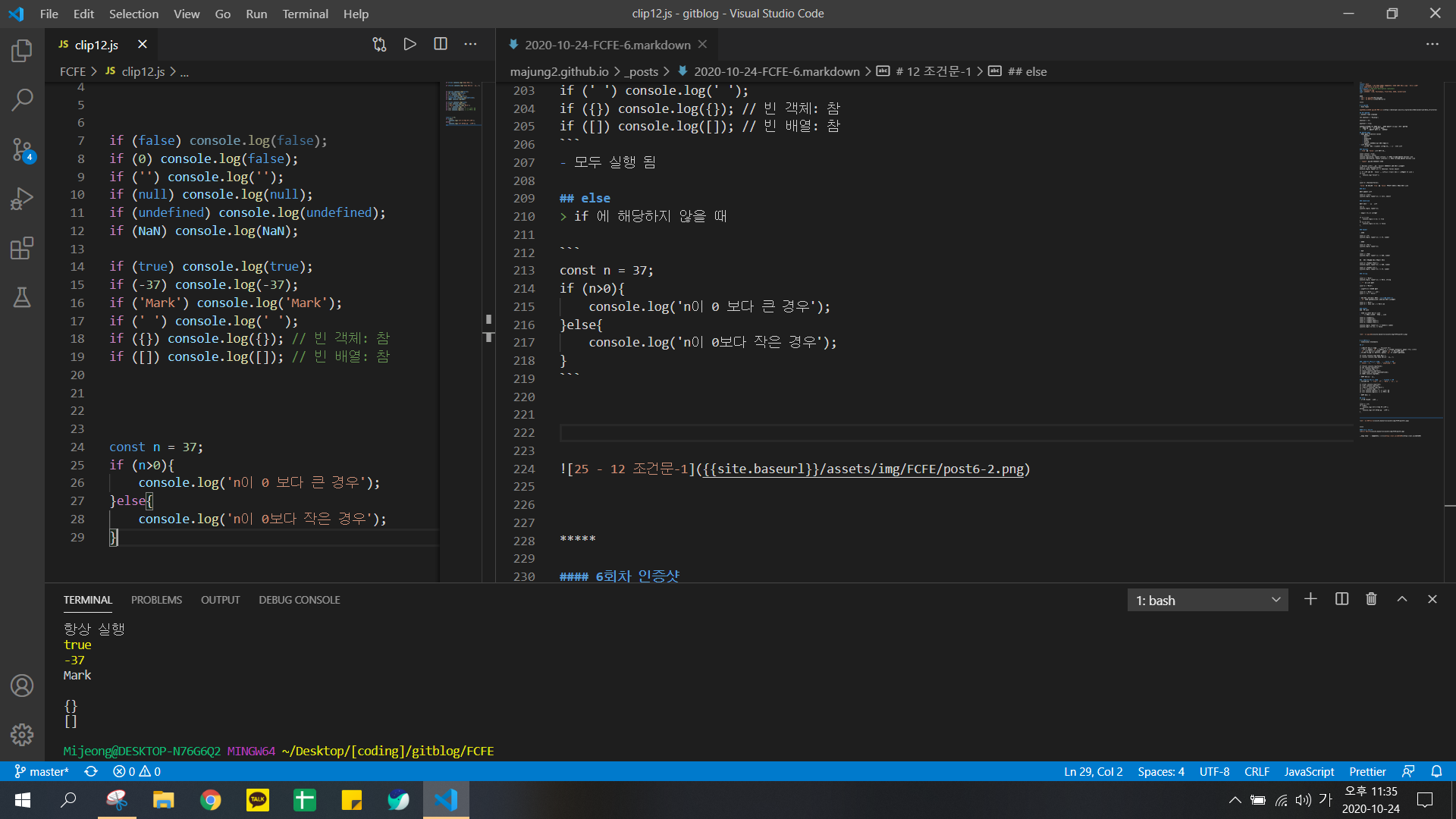Open More Actions for markdown editor group
The image size is (1456, 819).
coord(1432,45)
